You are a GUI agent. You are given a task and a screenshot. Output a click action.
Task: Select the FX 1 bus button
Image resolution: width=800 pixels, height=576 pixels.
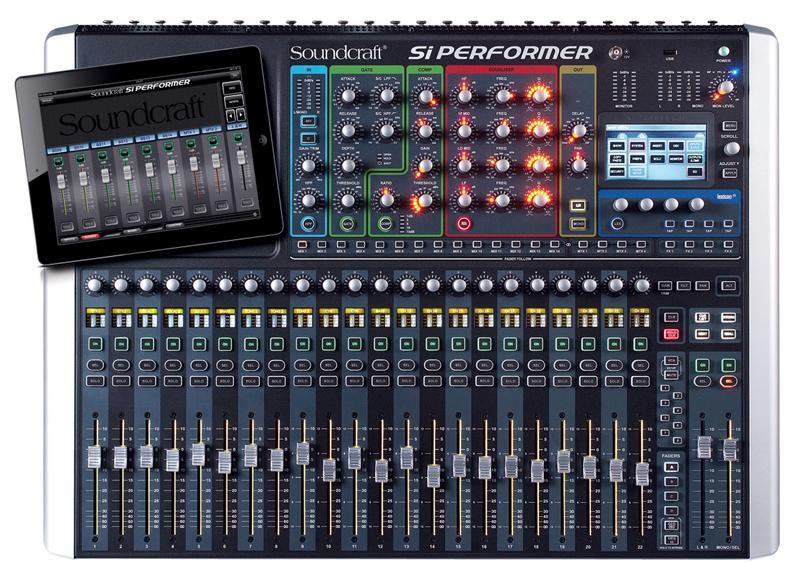tap(669, 245)
